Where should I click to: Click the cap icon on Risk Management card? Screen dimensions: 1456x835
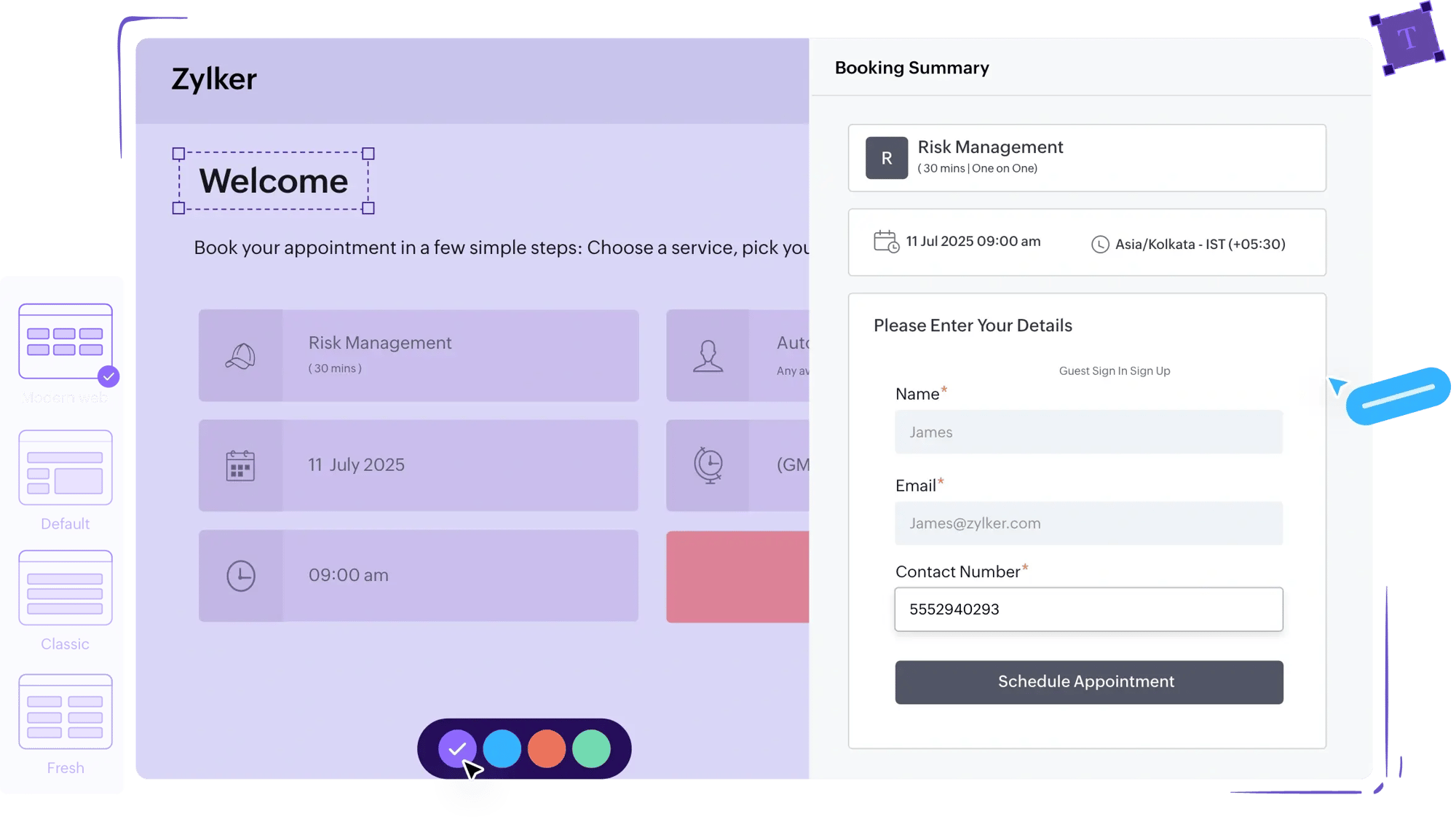(240, 356)
